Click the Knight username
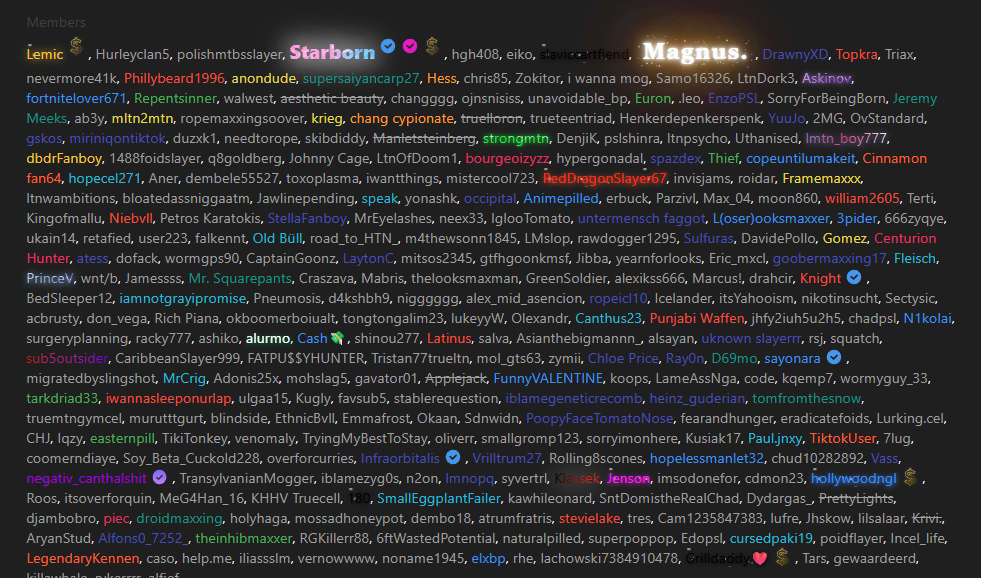This screenshot has width=981, height=578. coord(820,278)
